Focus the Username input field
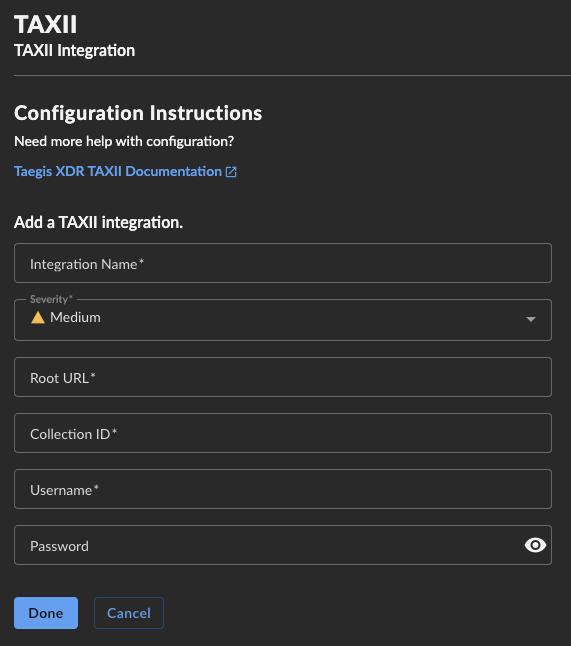This screenshot has height=646, width=571. click(283, 489)
